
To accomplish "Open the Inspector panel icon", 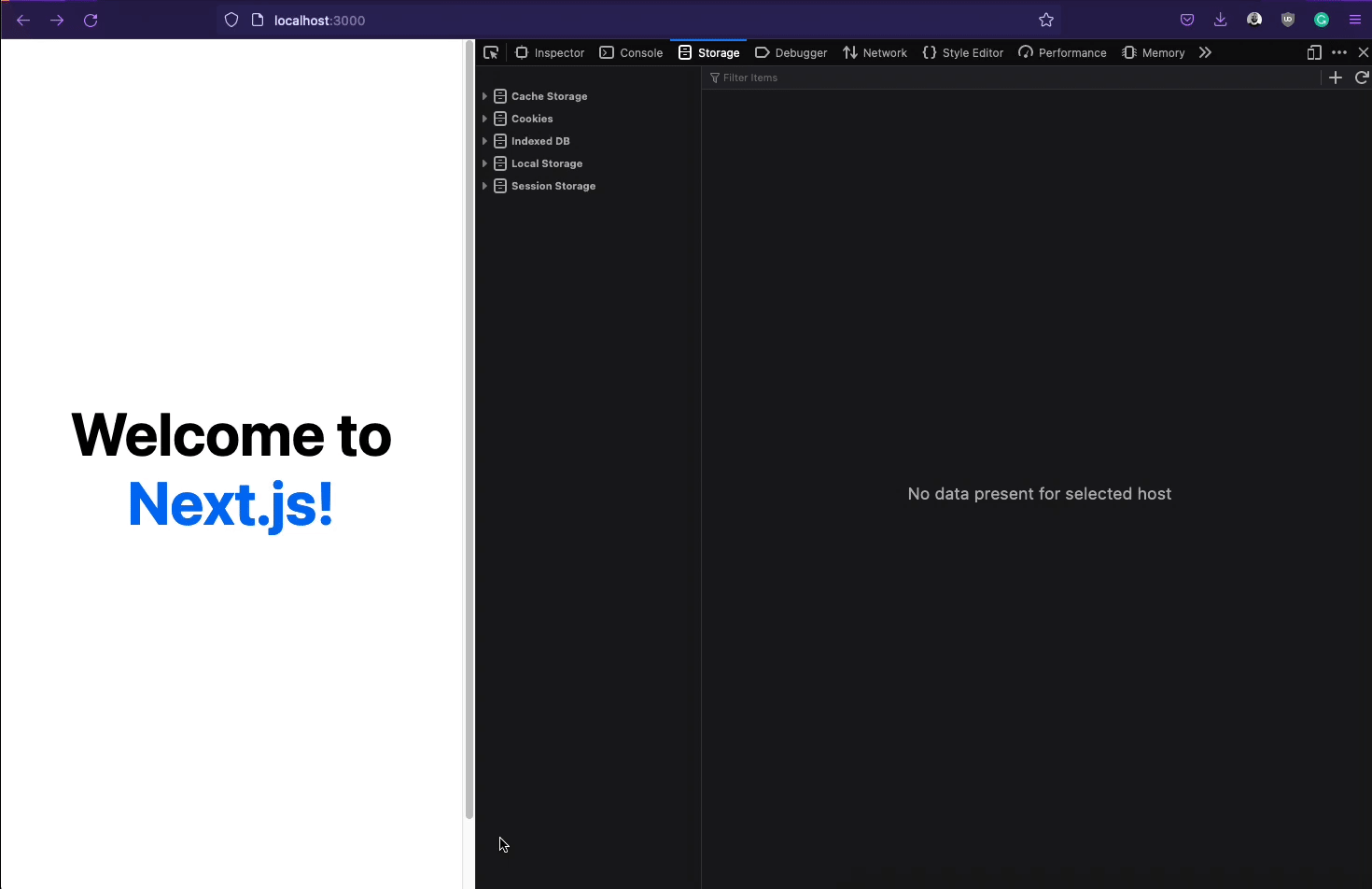I will coord(521,52).
